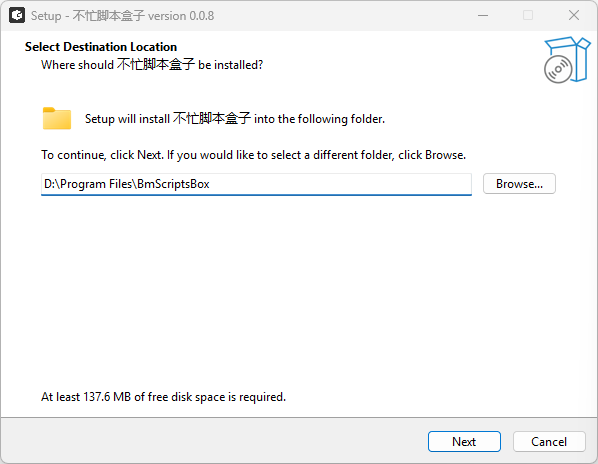Click the Select Destination Location heading
The height and width of the screenshot is (464, 598).
pos(101,47)
